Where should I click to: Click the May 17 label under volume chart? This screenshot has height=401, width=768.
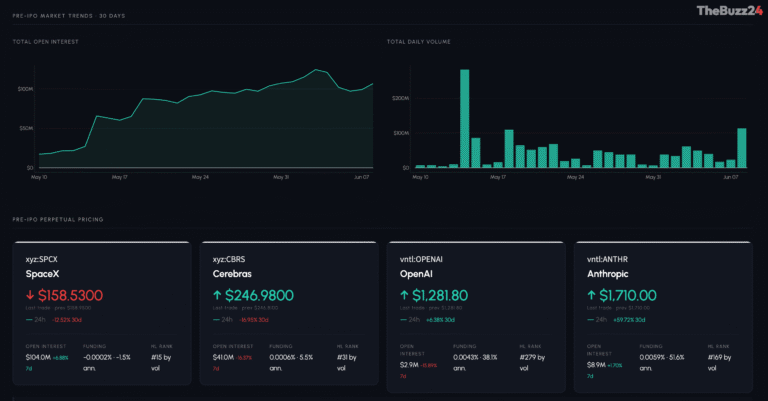(x=498, y=177)
